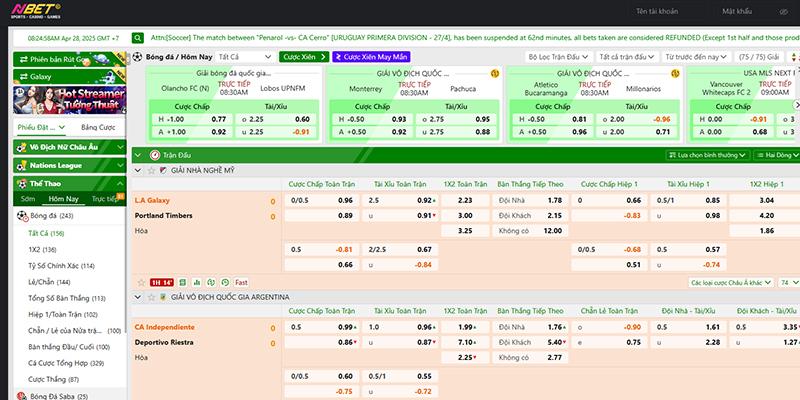The height and width of the screenshot is (400, 800).
Task: Open 74 more markets dropdown
Action: tap(788, 282)
